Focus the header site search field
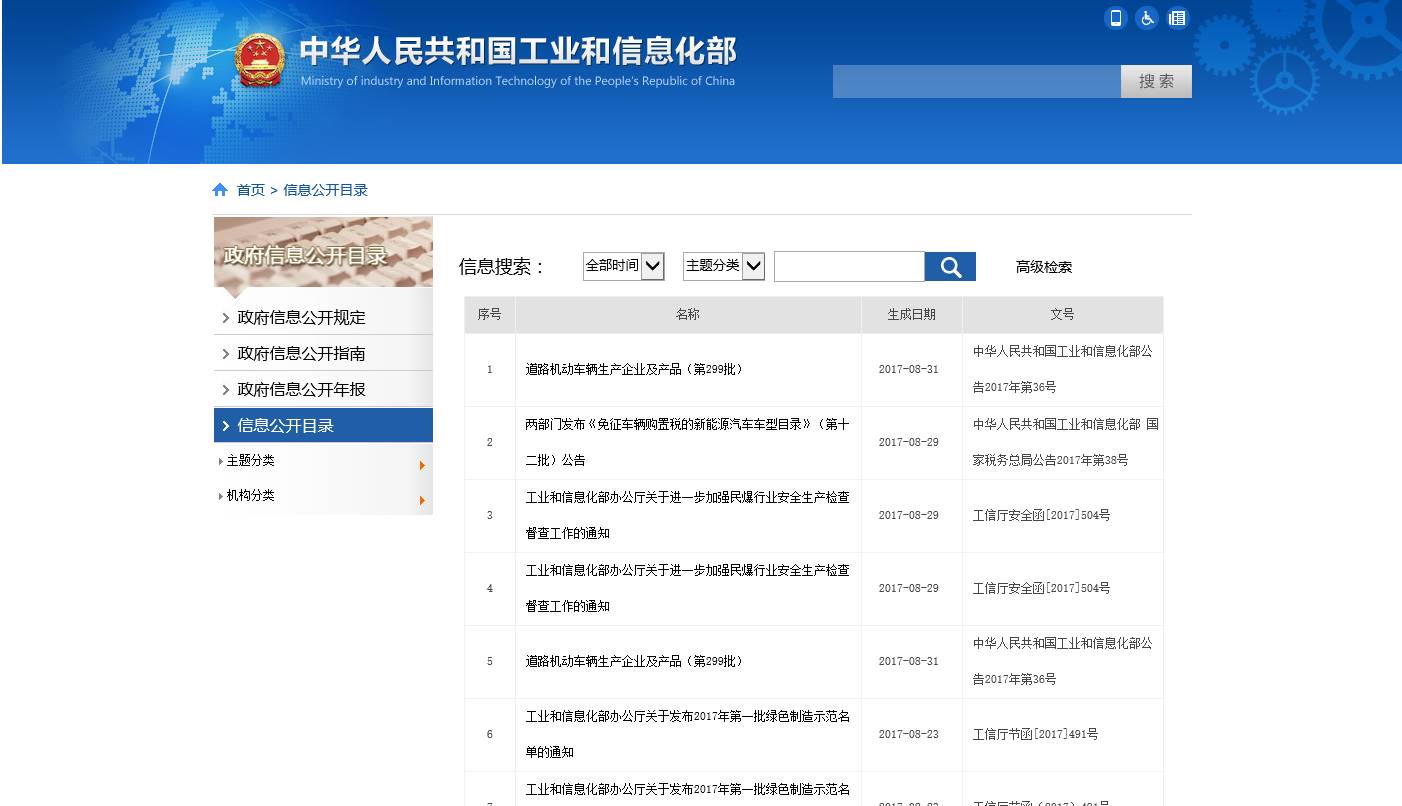The height and width of the screenshot is (806, 1402). click(976, 81)
